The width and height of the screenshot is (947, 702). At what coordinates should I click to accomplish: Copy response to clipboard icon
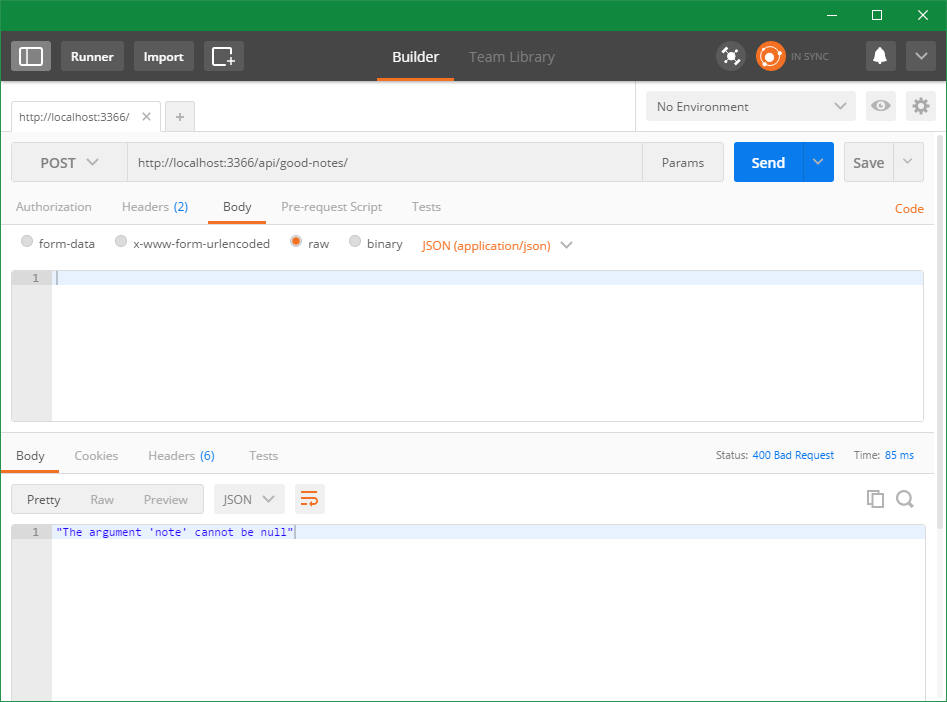(875, 499)
